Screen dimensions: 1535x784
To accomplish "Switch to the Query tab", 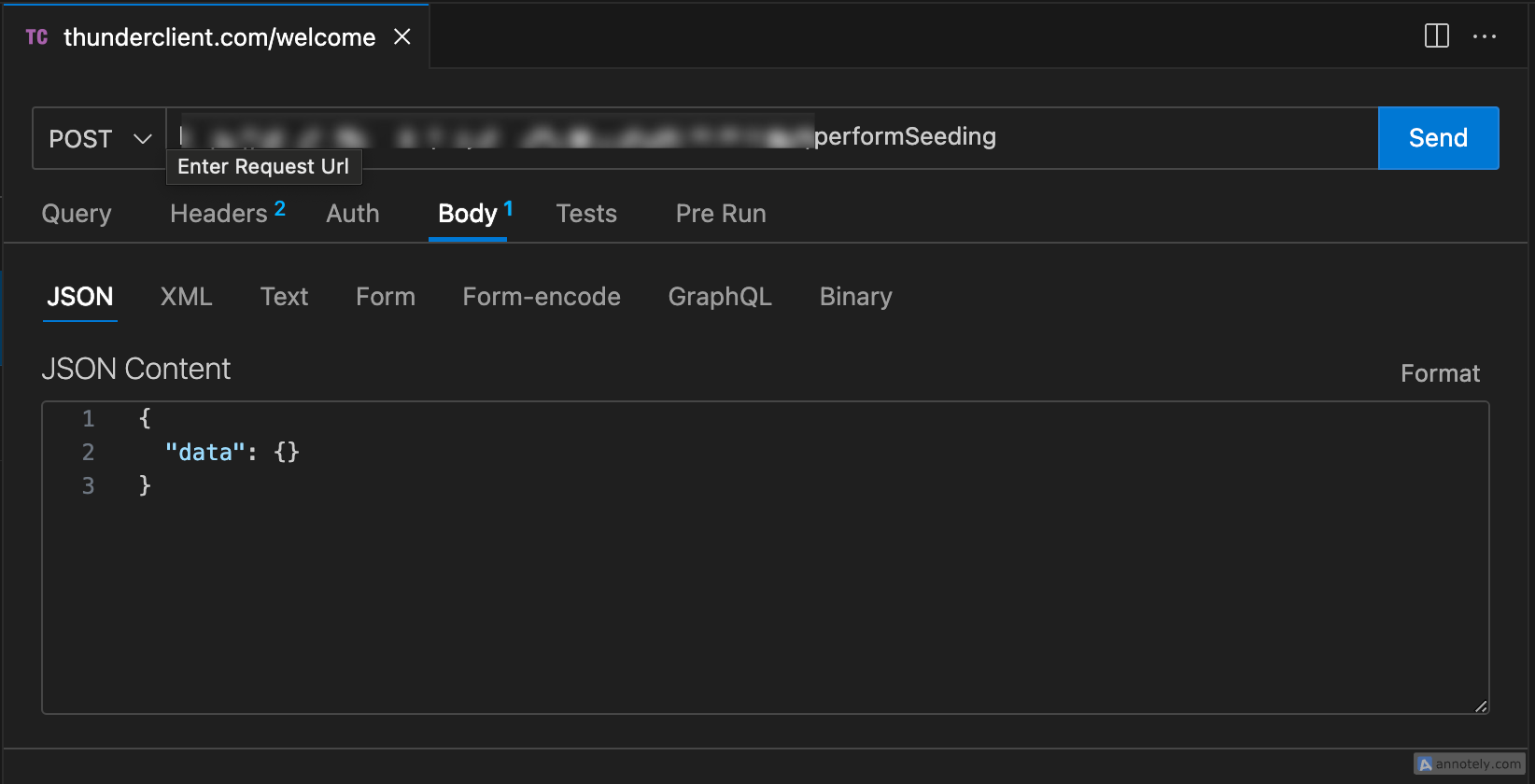I will tap(77, 214).
